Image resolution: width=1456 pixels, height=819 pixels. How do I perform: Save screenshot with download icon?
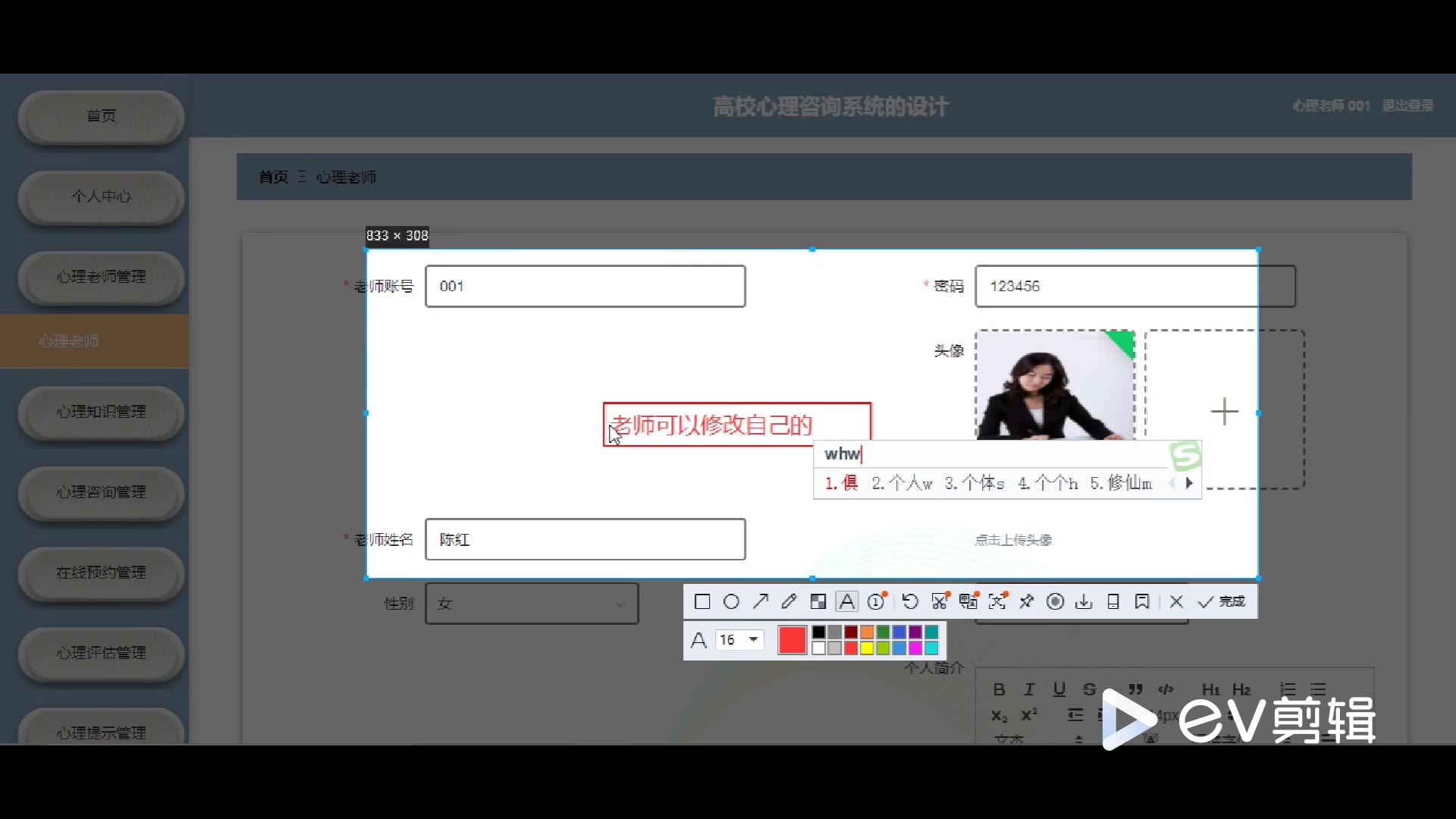1084,602
